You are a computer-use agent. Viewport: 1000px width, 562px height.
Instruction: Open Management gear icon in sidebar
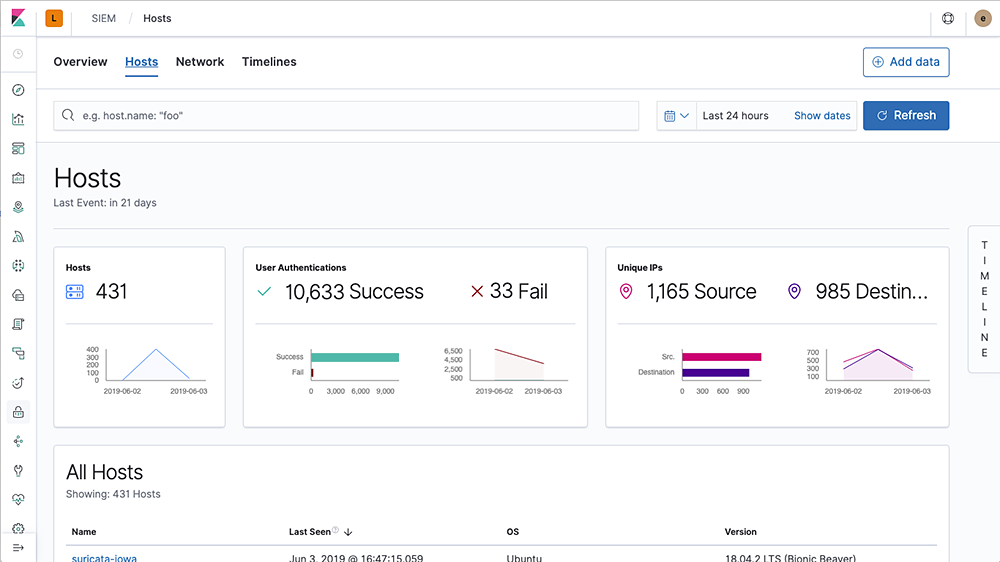tap(18, 528)
